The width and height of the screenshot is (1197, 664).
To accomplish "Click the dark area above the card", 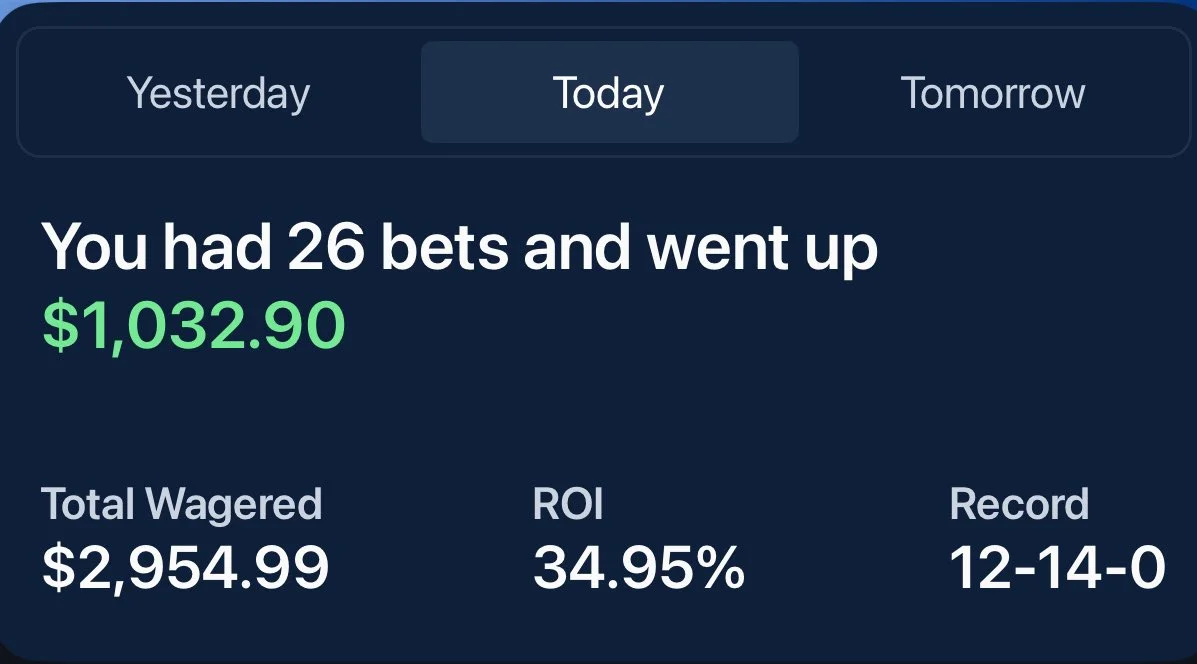I will coord(598,12).
